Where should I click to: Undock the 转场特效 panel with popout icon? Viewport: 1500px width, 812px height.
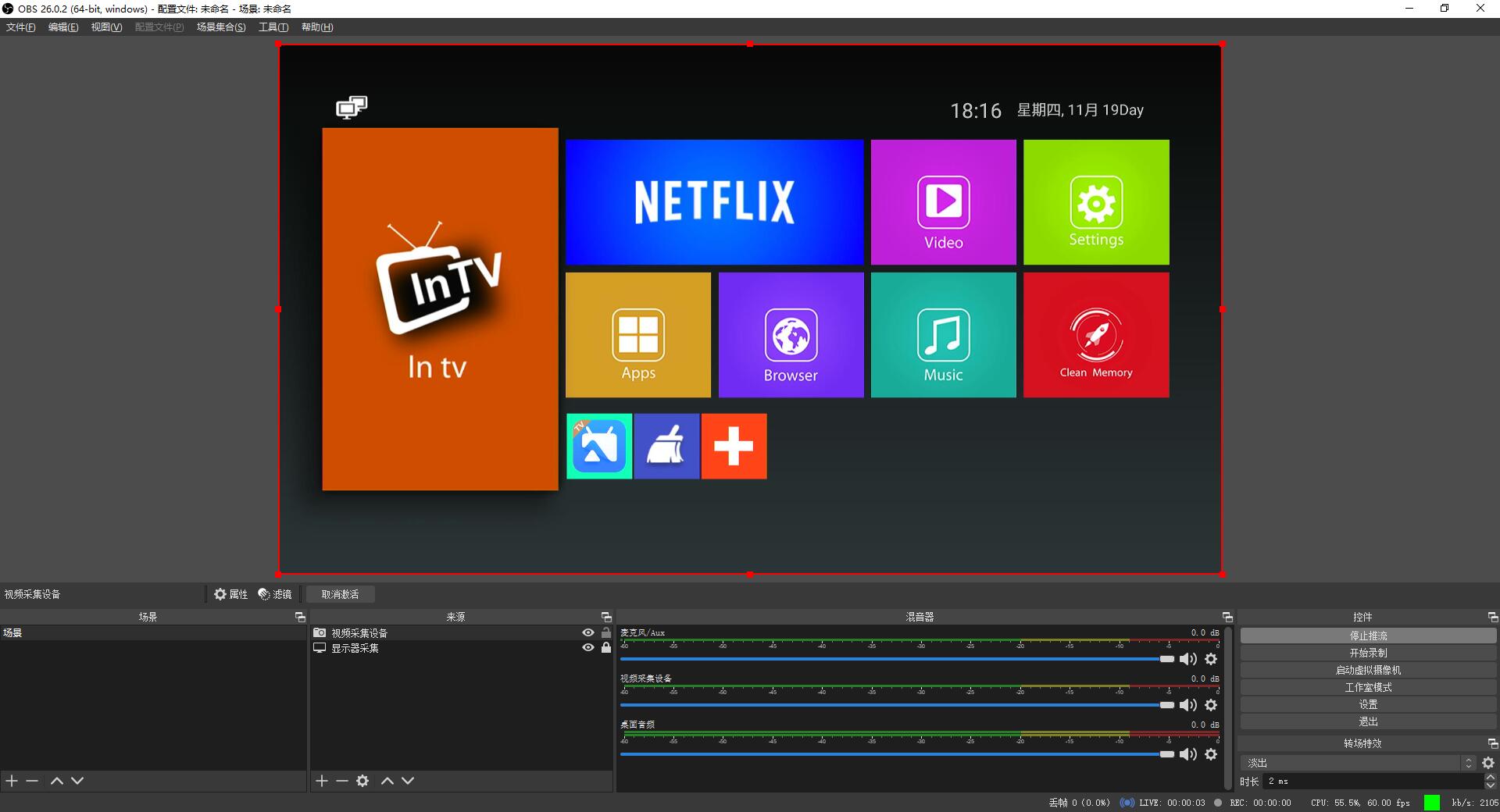(x=1492, y=743)
